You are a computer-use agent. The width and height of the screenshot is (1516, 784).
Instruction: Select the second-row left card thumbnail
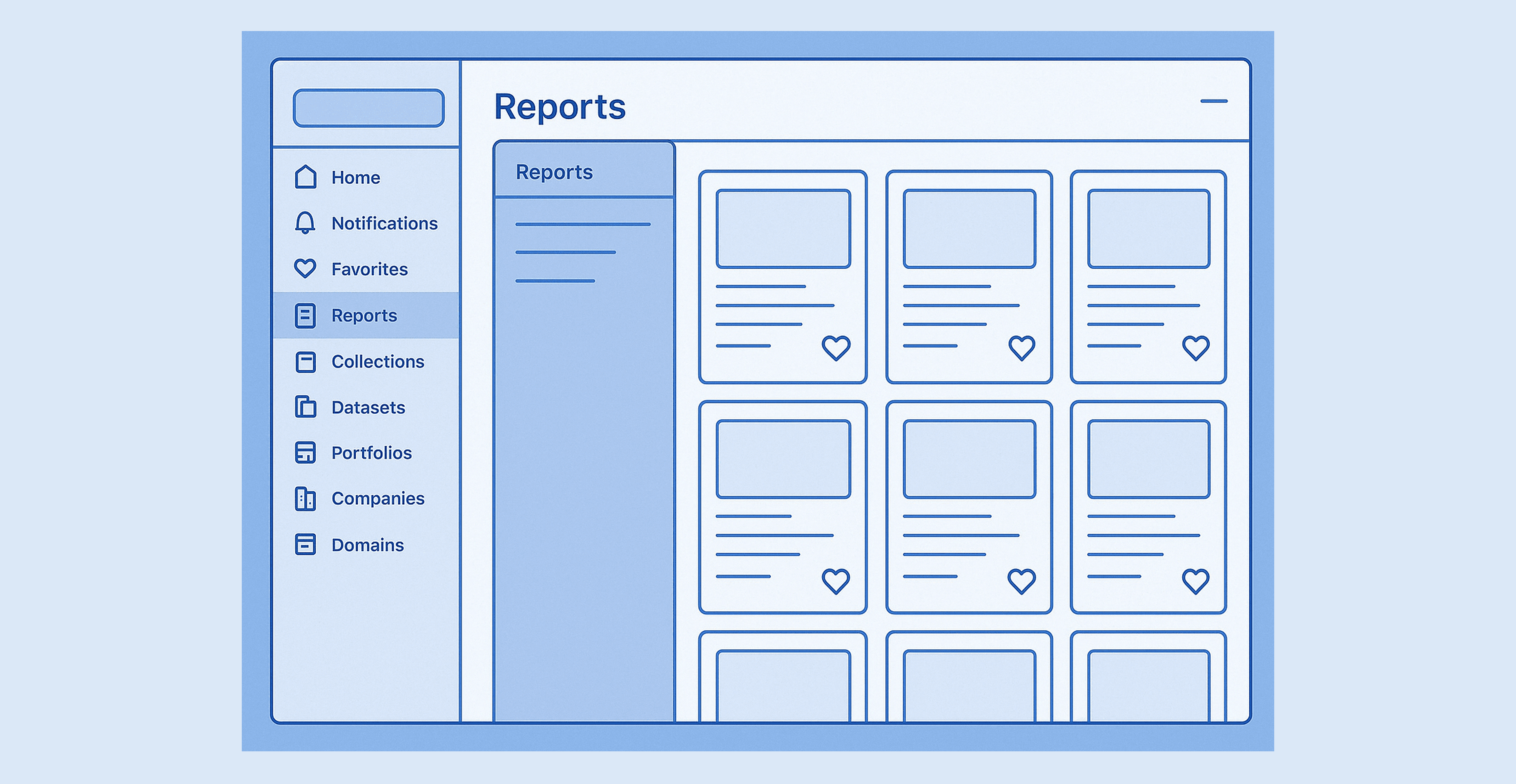[783, 459]
